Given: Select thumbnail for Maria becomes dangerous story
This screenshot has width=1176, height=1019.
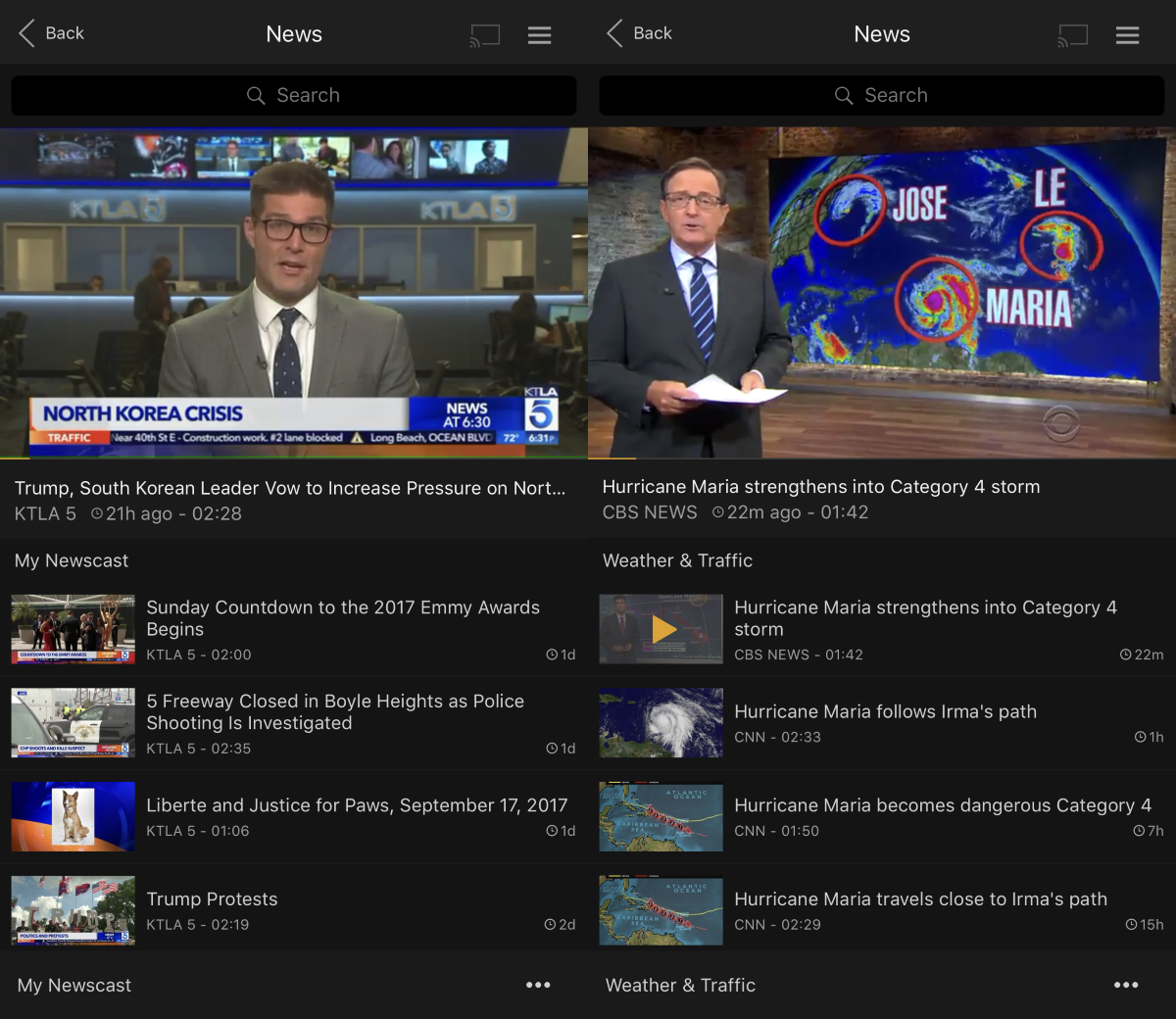Looking at the screenshot, I should (661, 816).
